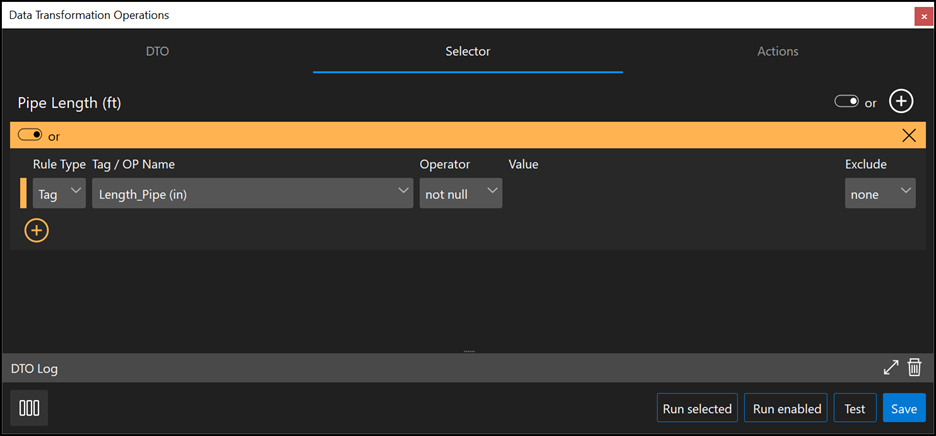Open the Rule Type dropdown

point(59,194)
